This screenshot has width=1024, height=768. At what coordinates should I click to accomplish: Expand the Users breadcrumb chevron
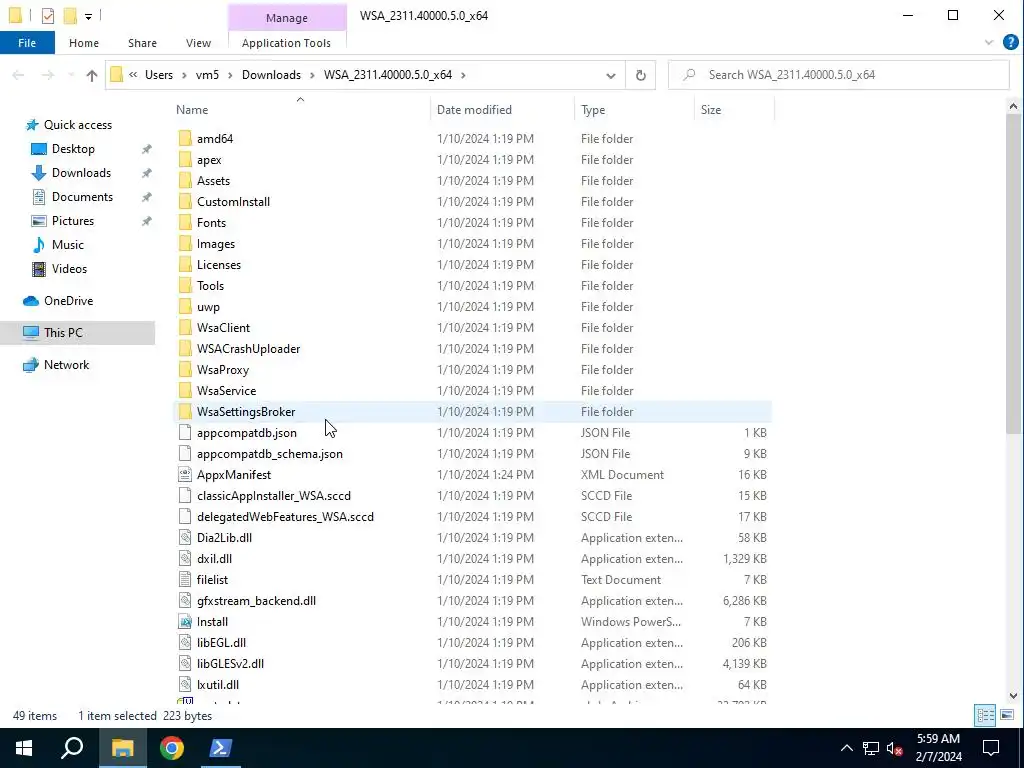coord(184,75)
